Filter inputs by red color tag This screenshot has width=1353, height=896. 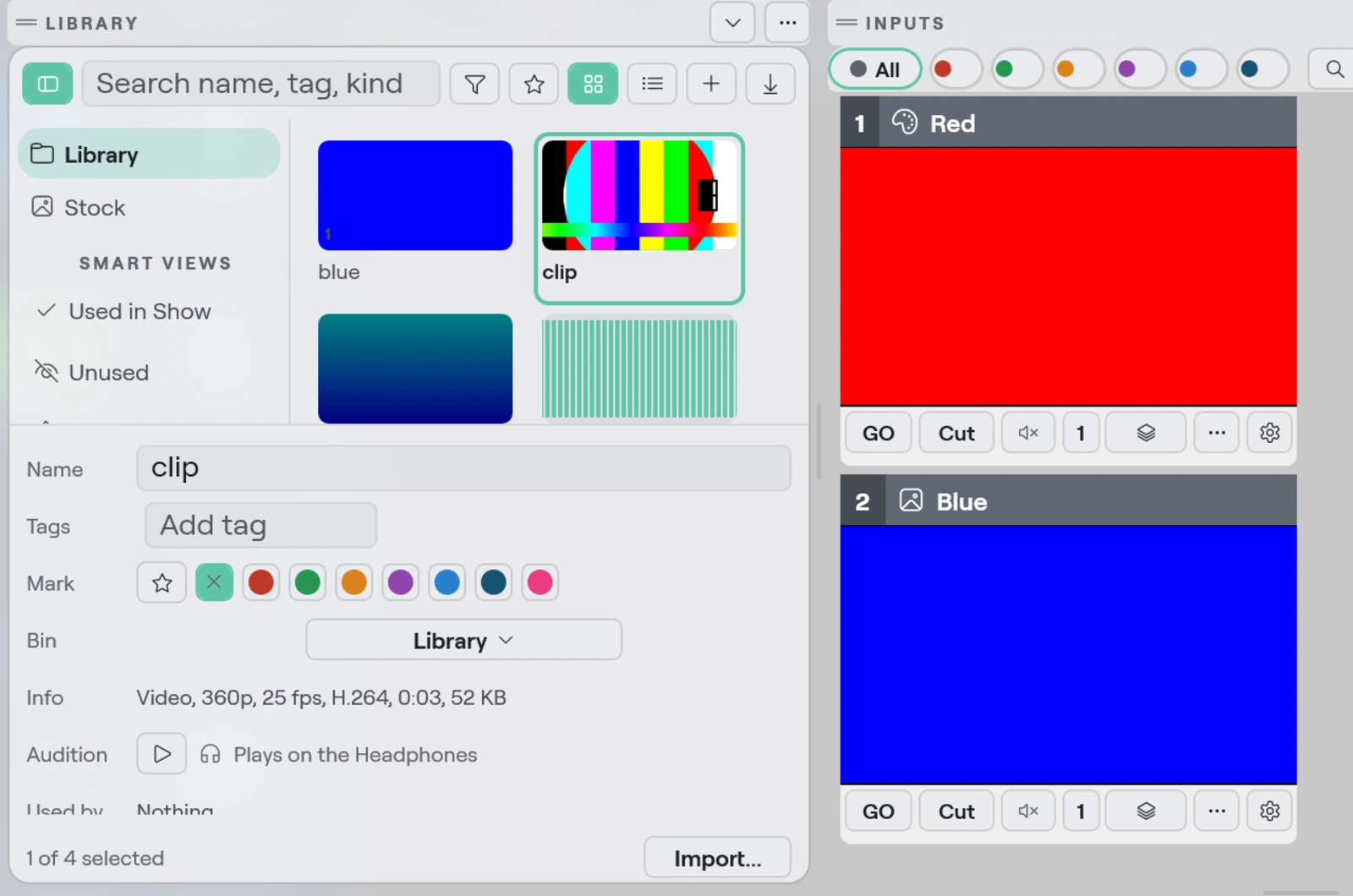click(x=956, y=69)
